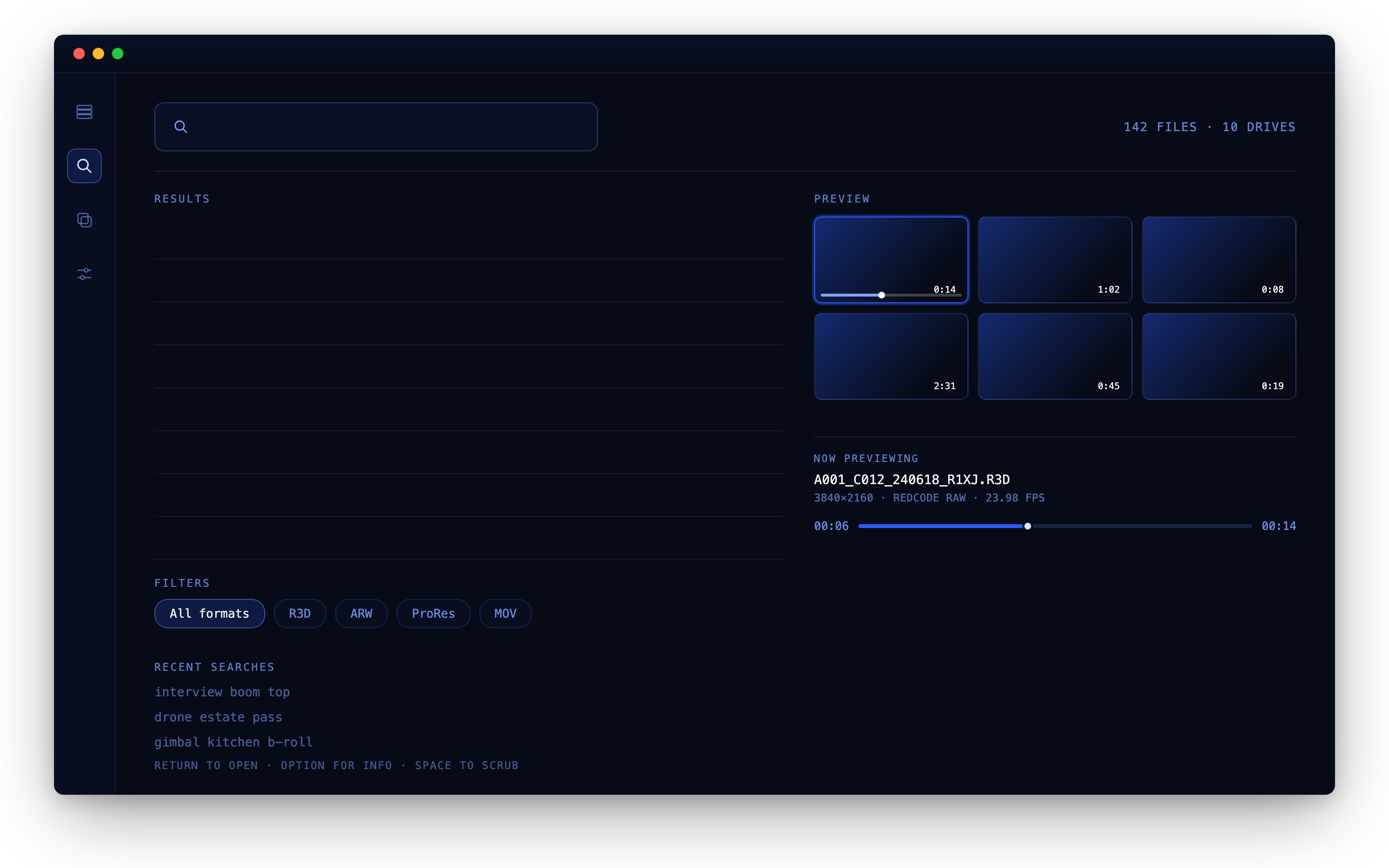Open the duplicates/copies icon in sidebar

point(84,220)
